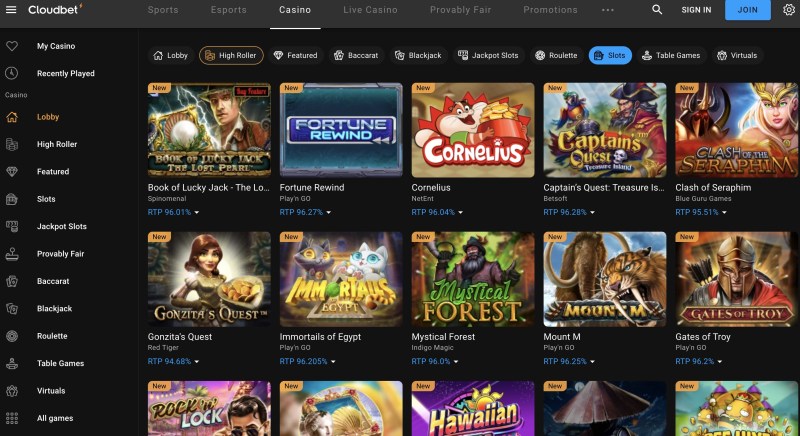800x436 pixels.
Task: Click the Provably Fair sidebar icon
Action: 12,254
